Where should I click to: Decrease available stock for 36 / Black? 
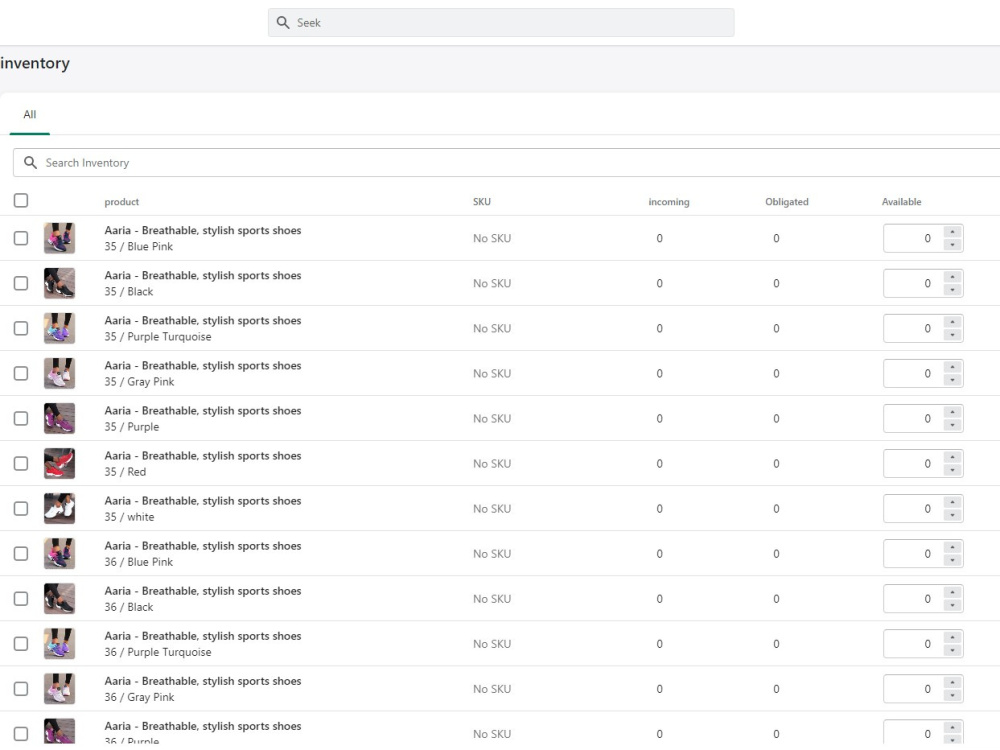(952, 606)
